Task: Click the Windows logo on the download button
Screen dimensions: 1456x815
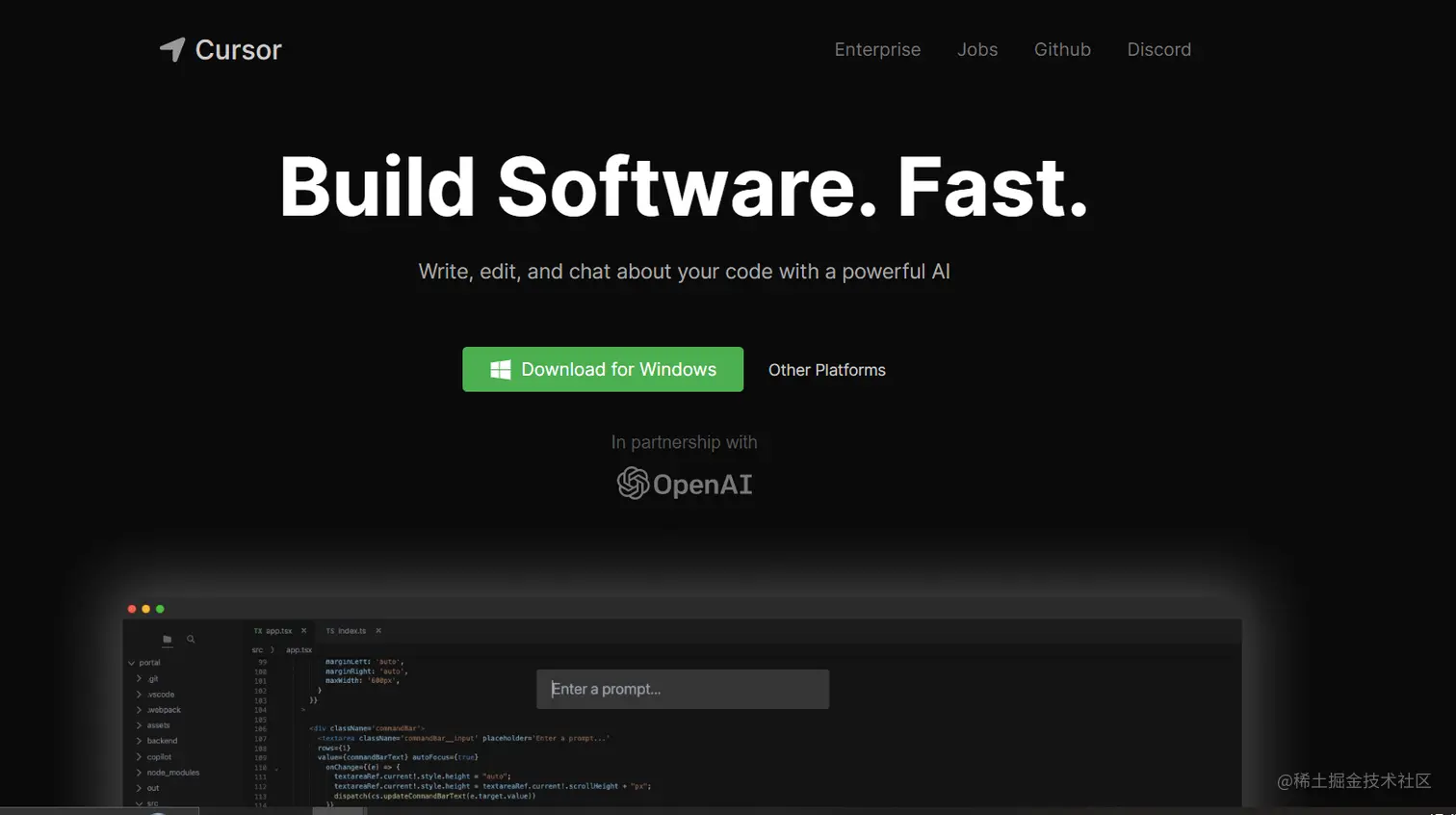Action: point(501,370)
